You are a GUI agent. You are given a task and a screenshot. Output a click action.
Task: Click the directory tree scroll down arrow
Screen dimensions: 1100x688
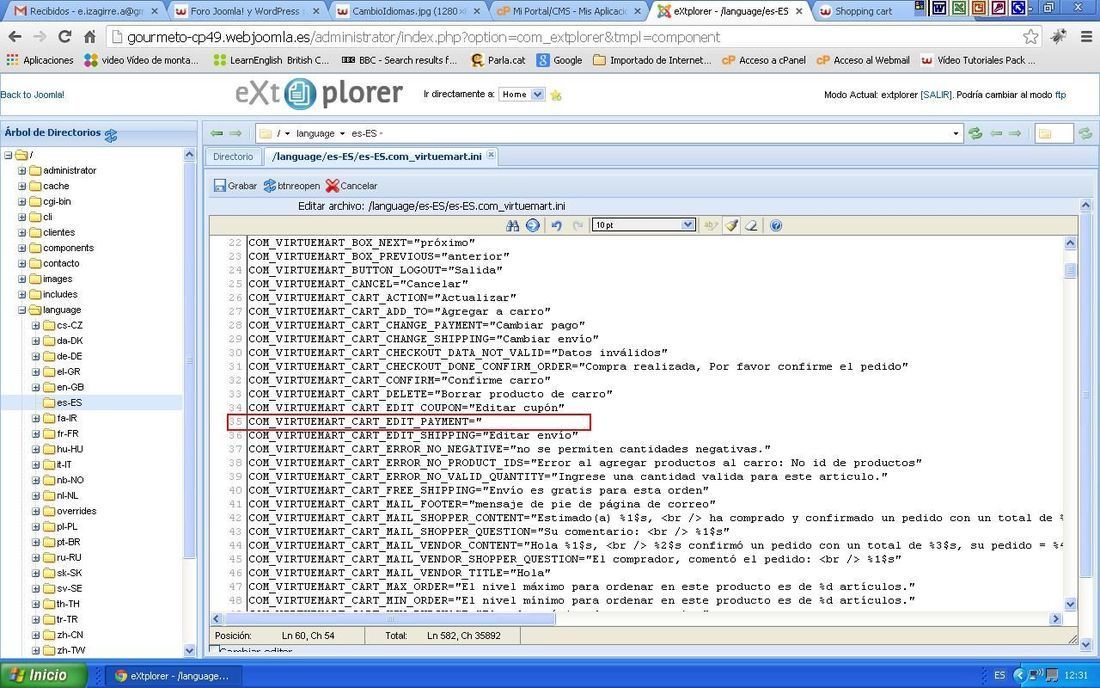click(x=189, y=650)
